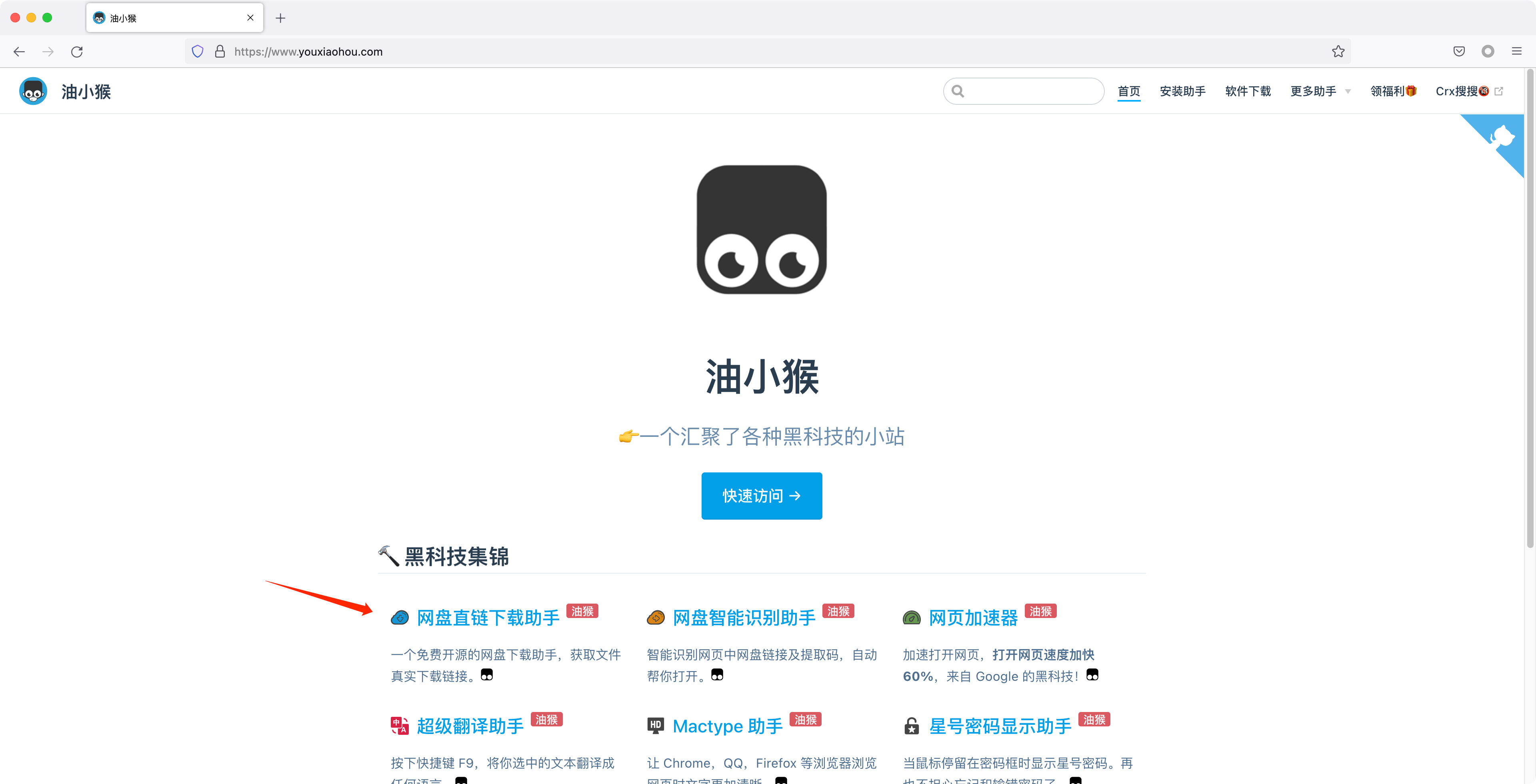Screen dimensions: 1536x784
Task: Open the 更多助手 nav menu
Action: point(1313,91)
